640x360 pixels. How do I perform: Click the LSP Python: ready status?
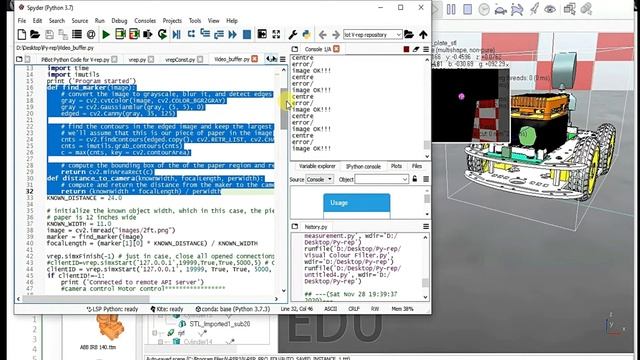[112, 309]
